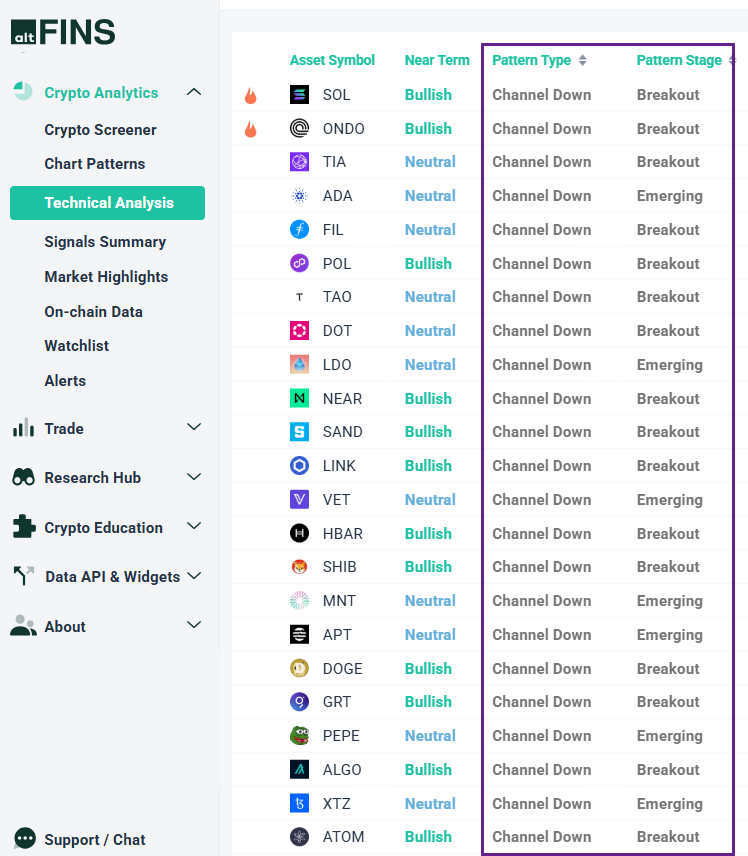Screen dimensions: 748x856
Task: Open Signals Summary page
Action: (x=105, y=242)
